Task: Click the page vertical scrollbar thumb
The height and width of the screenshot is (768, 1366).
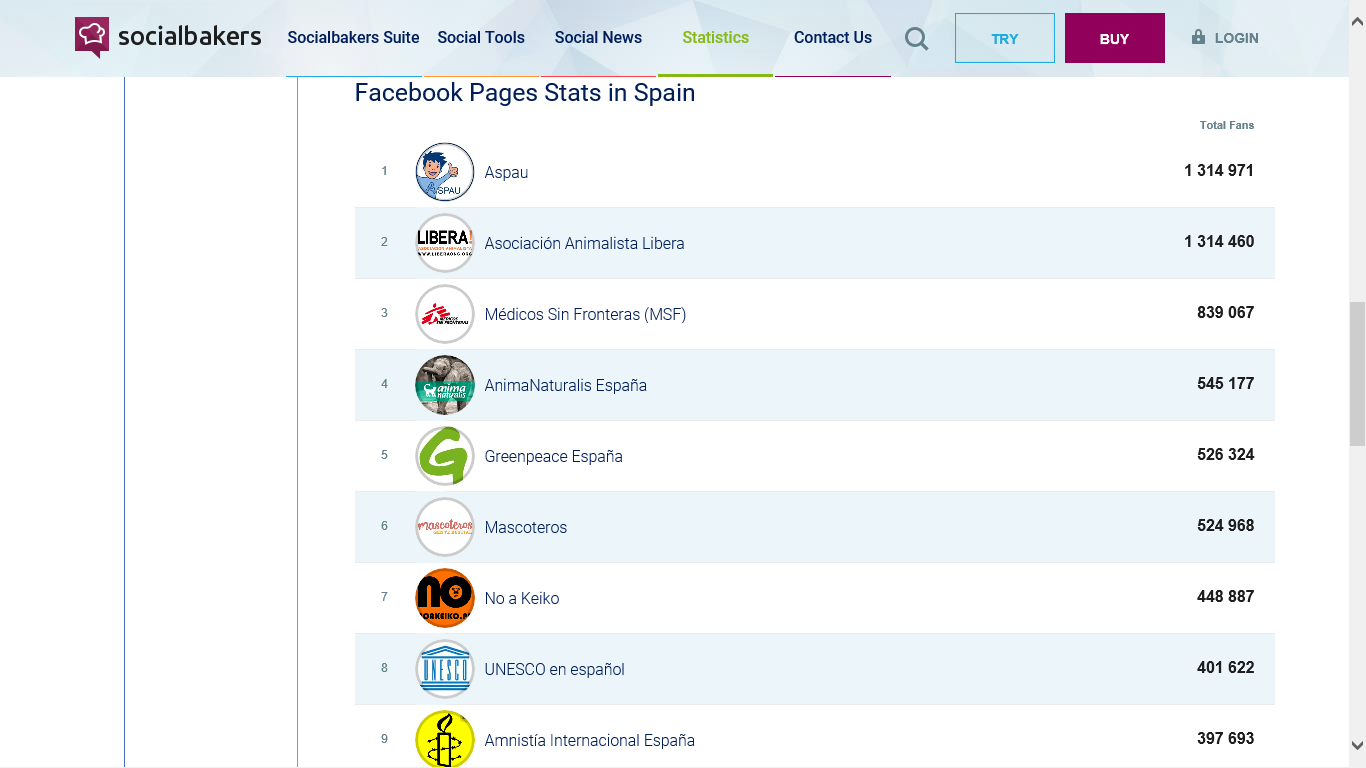Action: coord(1357,374)
